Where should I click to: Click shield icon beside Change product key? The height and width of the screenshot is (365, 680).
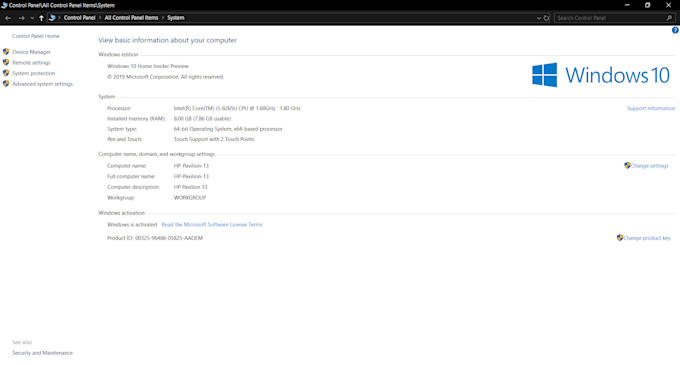pyautogui.click(x=620, y=238)
